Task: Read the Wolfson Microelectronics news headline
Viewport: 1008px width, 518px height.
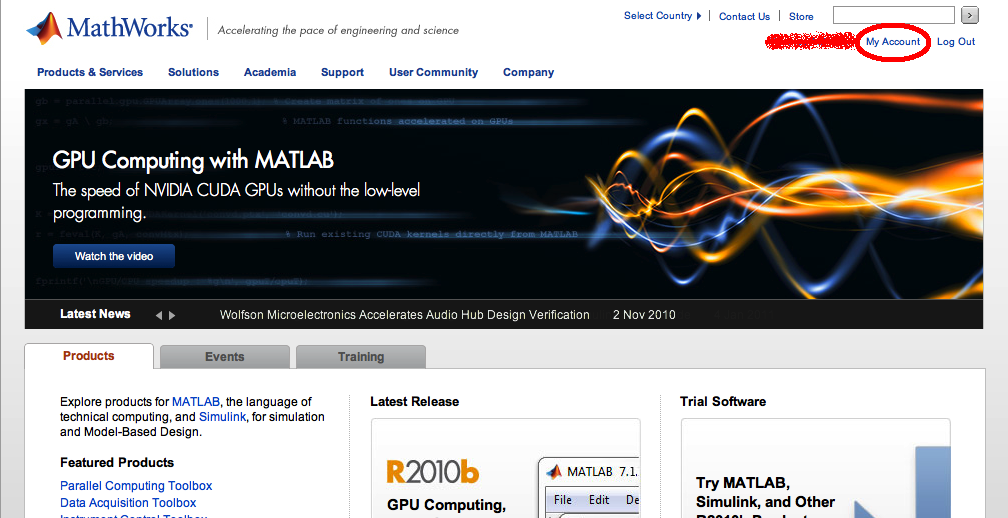Action: [x=404, y=315]
